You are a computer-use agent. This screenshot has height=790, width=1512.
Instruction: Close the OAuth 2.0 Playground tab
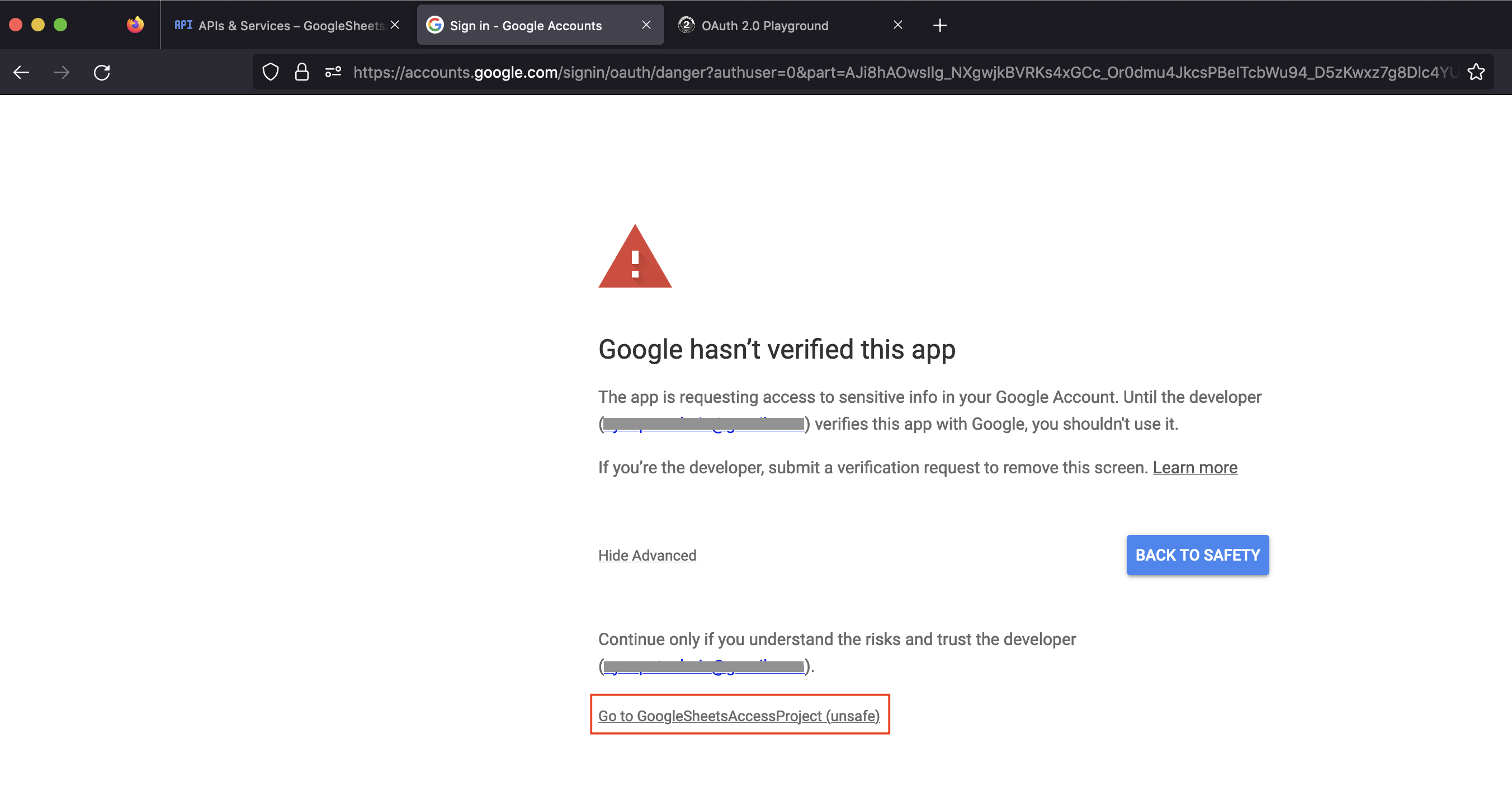click(897, 25)
